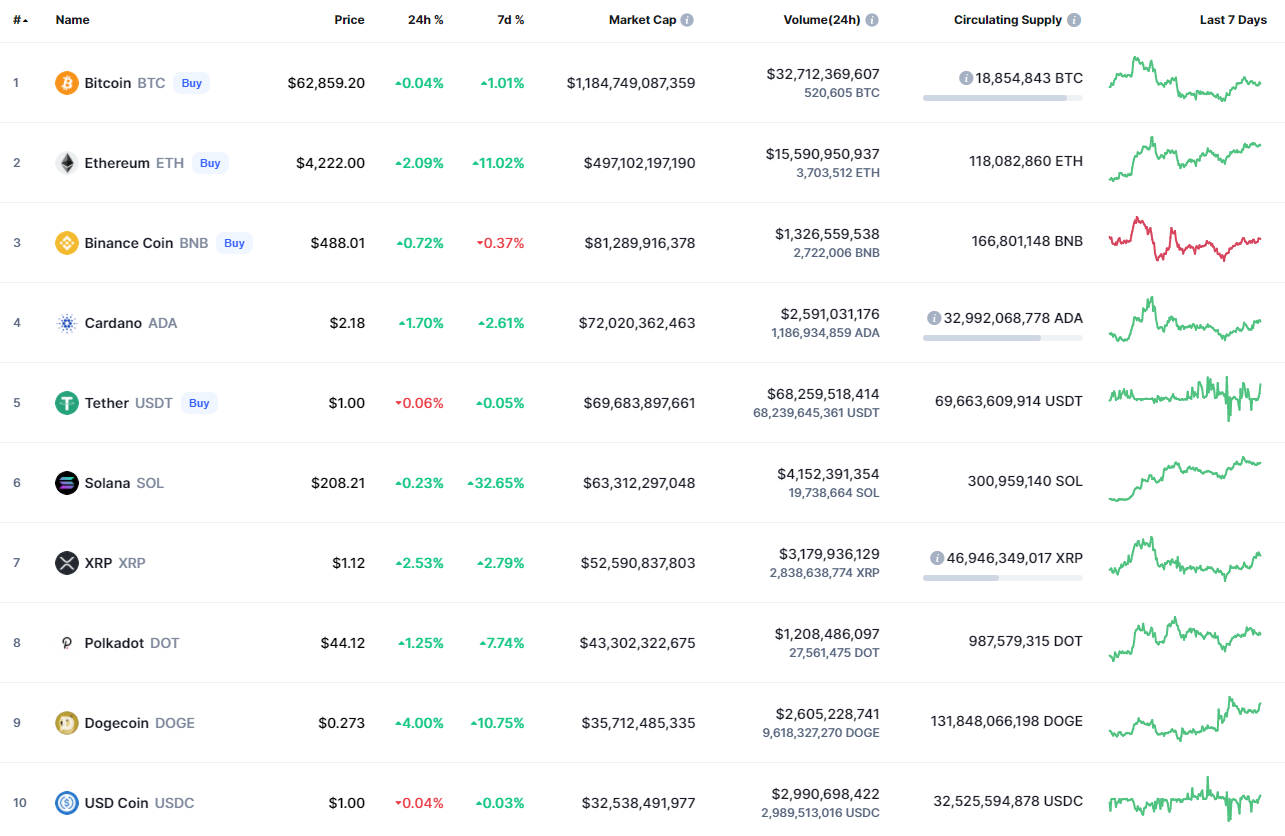Click Dogecoin 24h change 4.00%

pyautogui.click(x=420, y=723)
